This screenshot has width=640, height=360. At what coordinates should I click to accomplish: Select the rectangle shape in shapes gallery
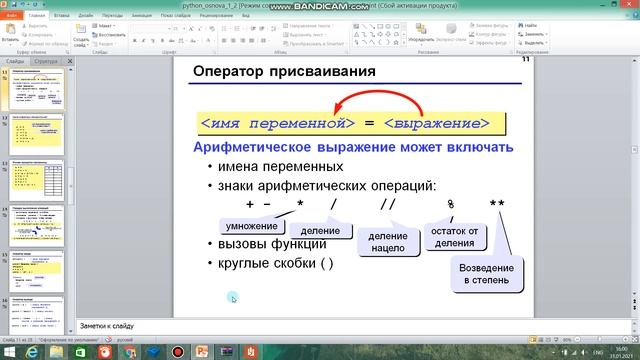click(380, 27)
